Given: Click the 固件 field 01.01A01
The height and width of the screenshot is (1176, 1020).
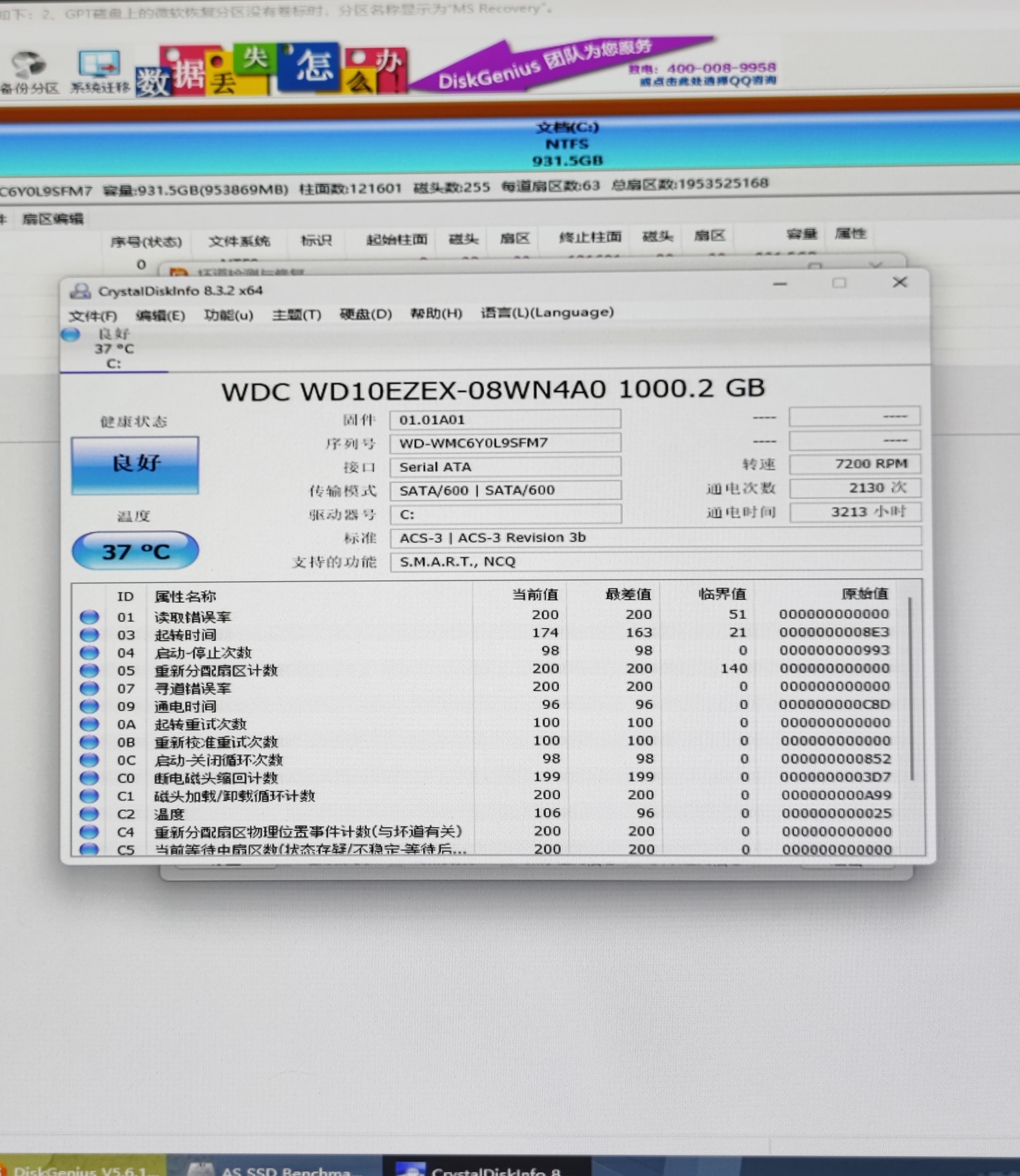Looking at the screenshot, I should click(x=506, y=419).
